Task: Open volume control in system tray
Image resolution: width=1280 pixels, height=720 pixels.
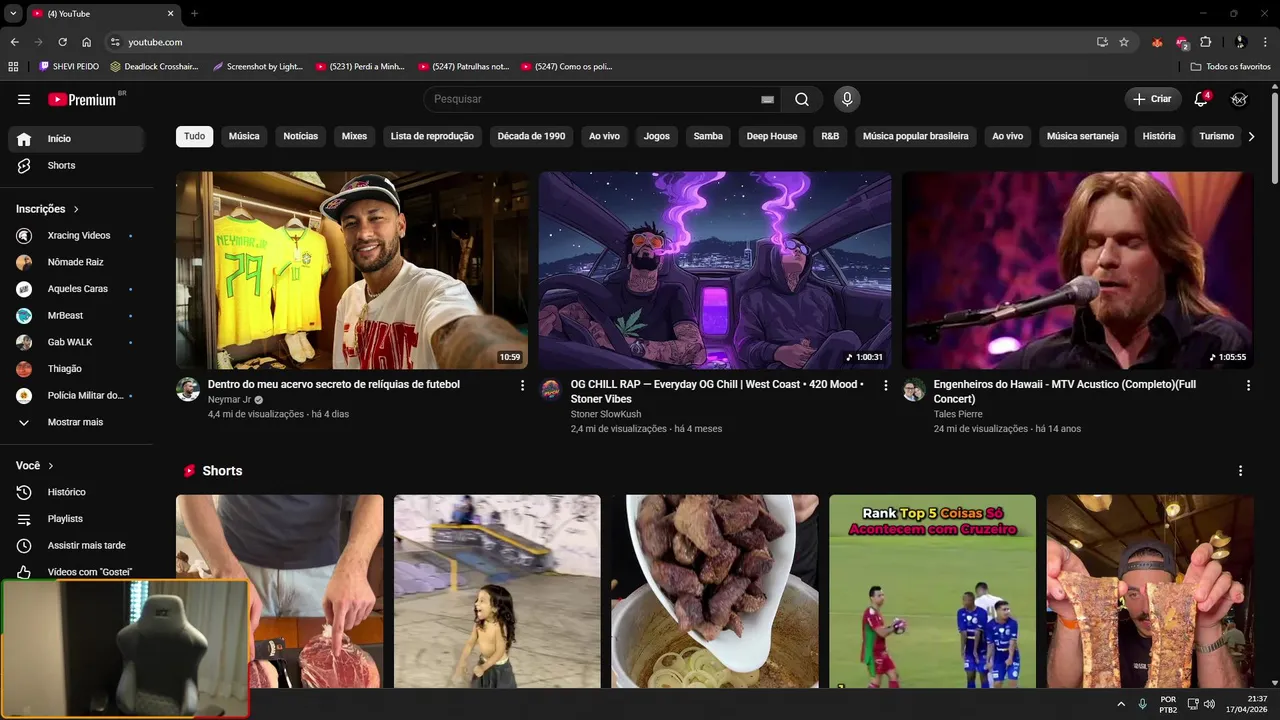Action: (x=1210, y=704)
